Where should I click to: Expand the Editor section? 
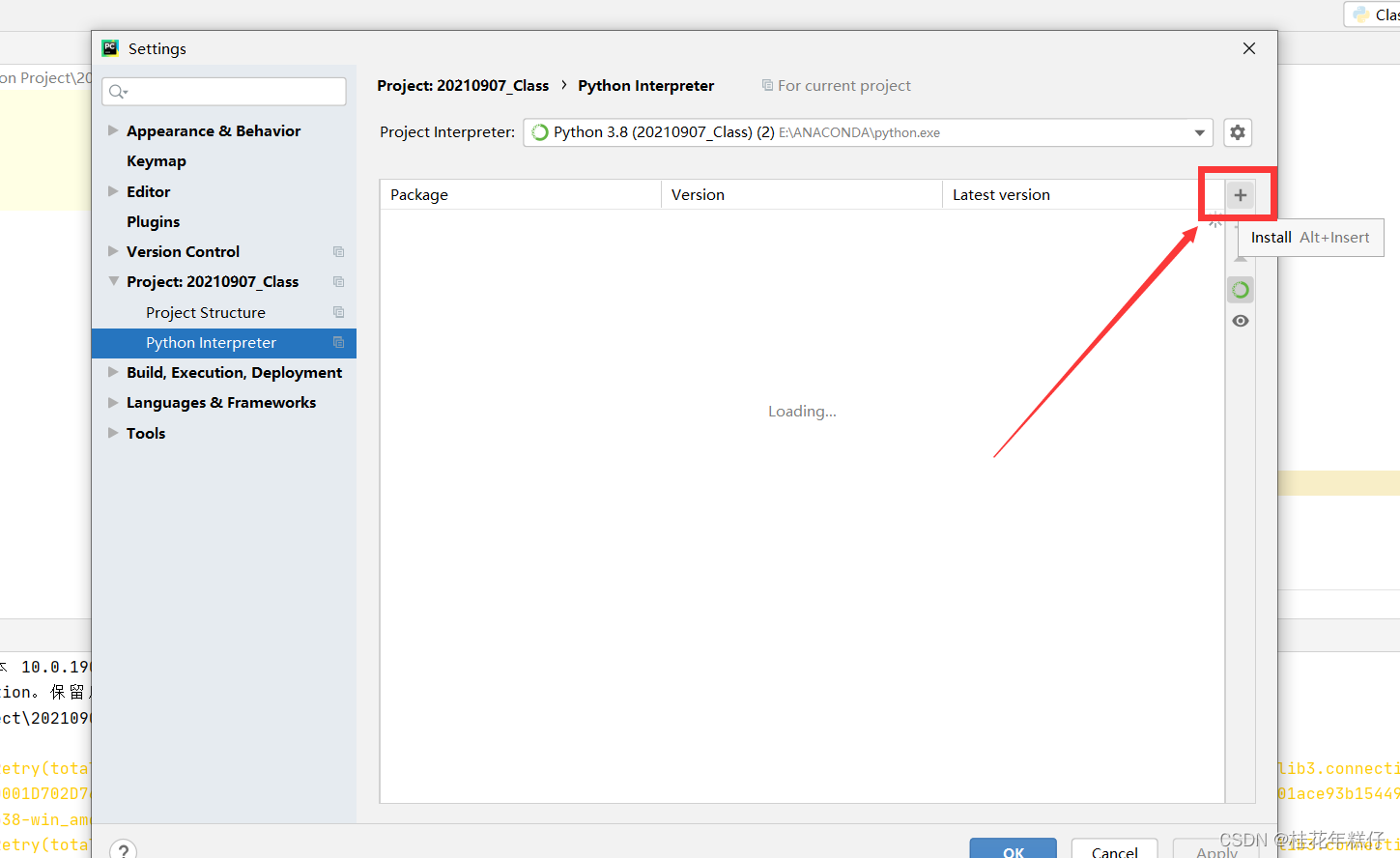(113, 191)
